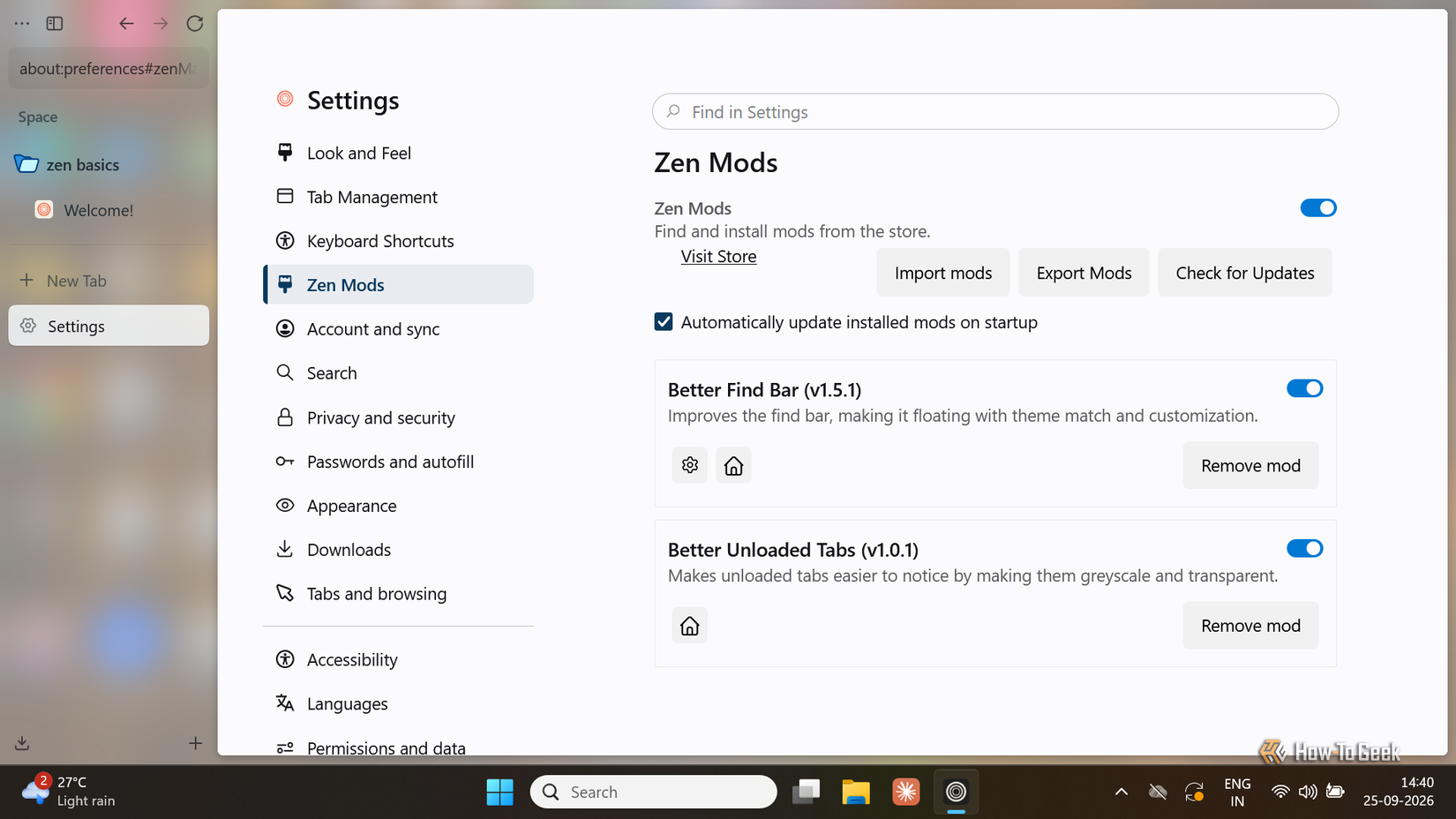Open Account and sync settings
This screenshot has height=819, width=1456.
point(398,328)
